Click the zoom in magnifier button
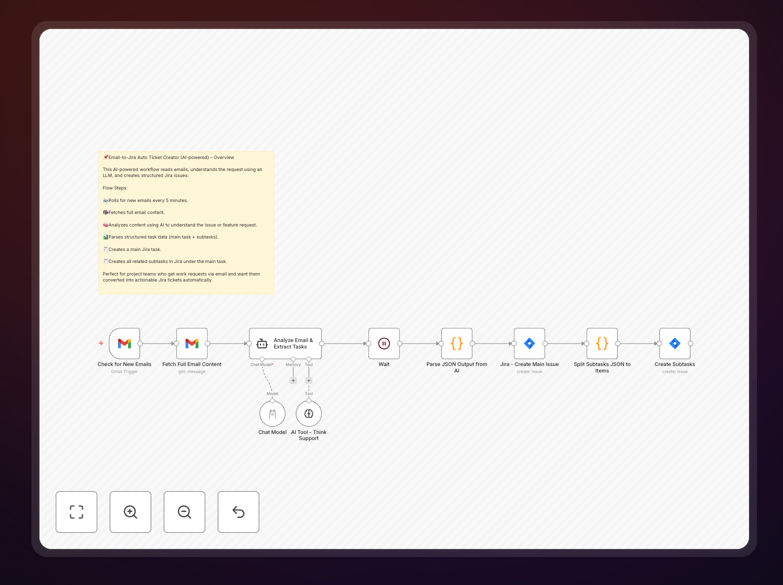 [130, 512]
